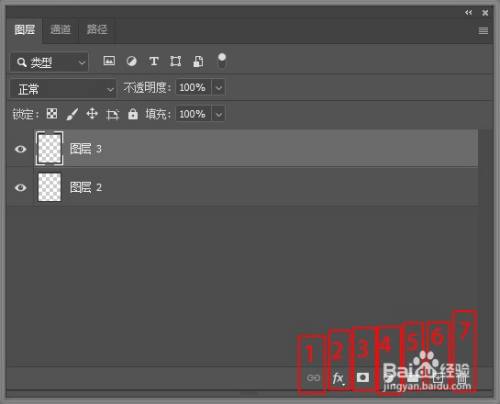
Task: Switch to the 通道 tab
Action: pos(60,30)
